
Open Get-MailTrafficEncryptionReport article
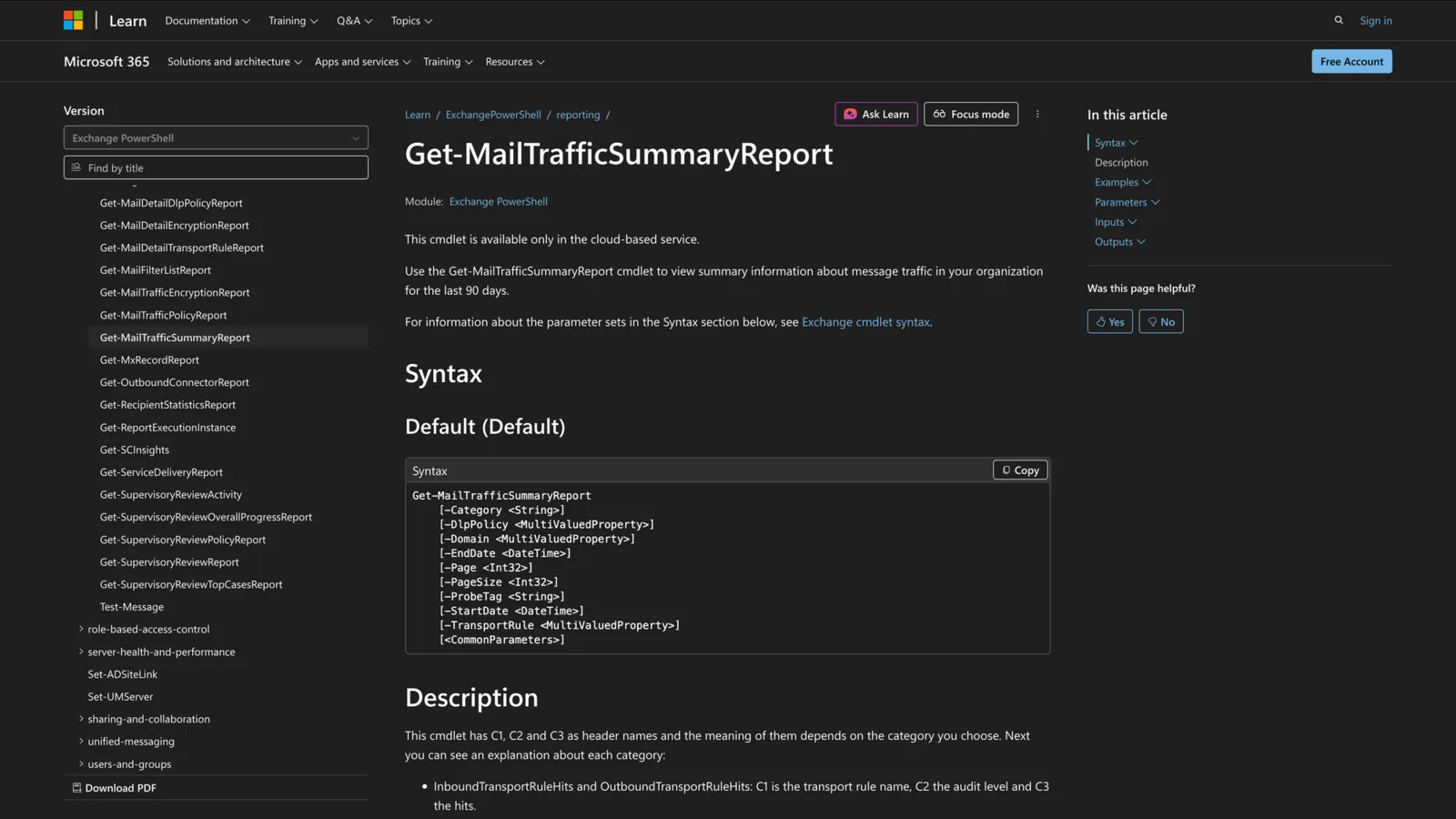point(175,292)
